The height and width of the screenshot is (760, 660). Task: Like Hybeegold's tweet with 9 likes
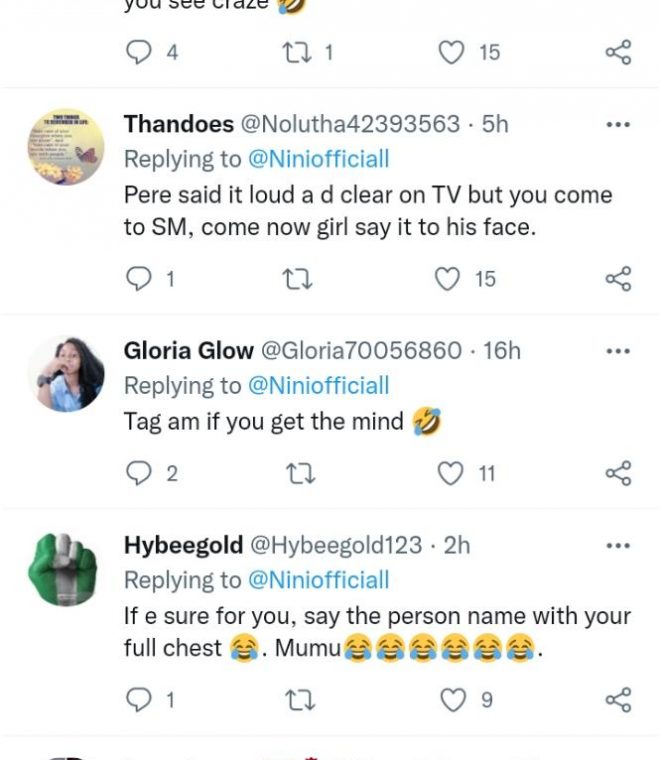455,700
